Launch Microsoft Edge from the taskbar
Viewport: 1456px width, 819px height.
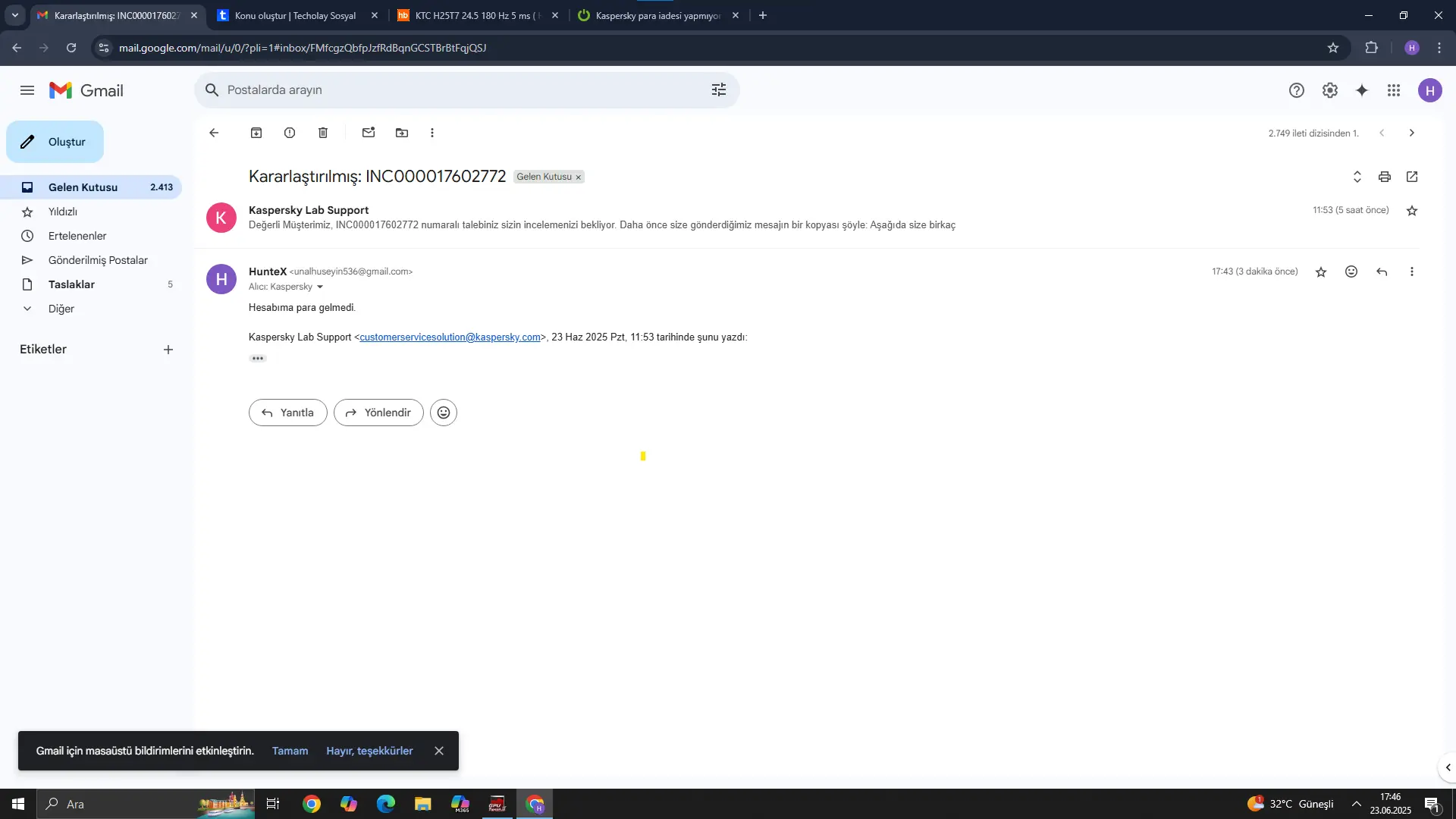click(x=386, y=804)
